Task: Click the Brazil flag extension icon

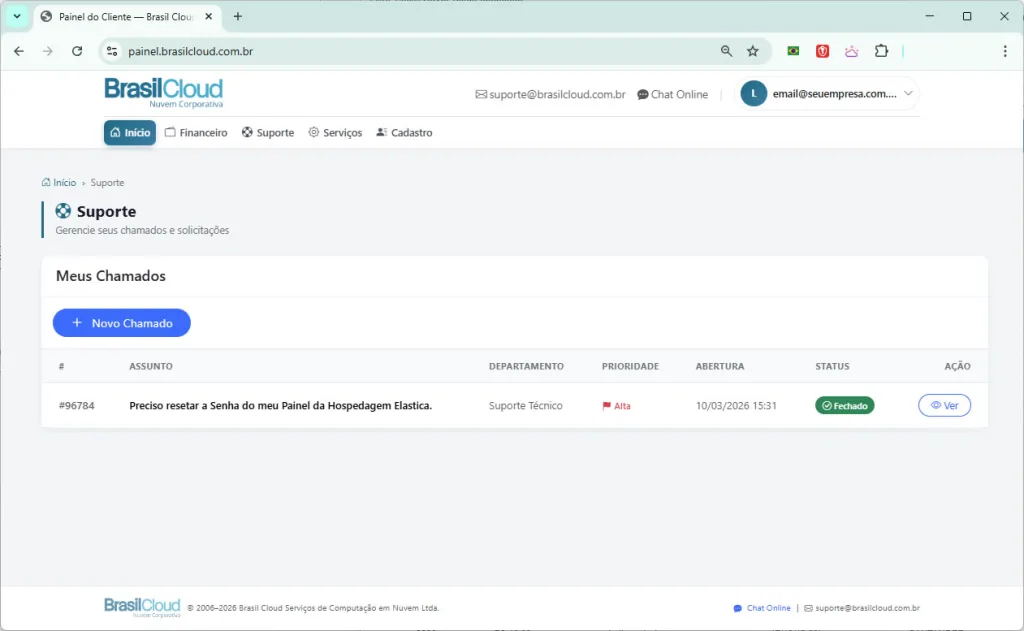Action: [x=792, y=50]
